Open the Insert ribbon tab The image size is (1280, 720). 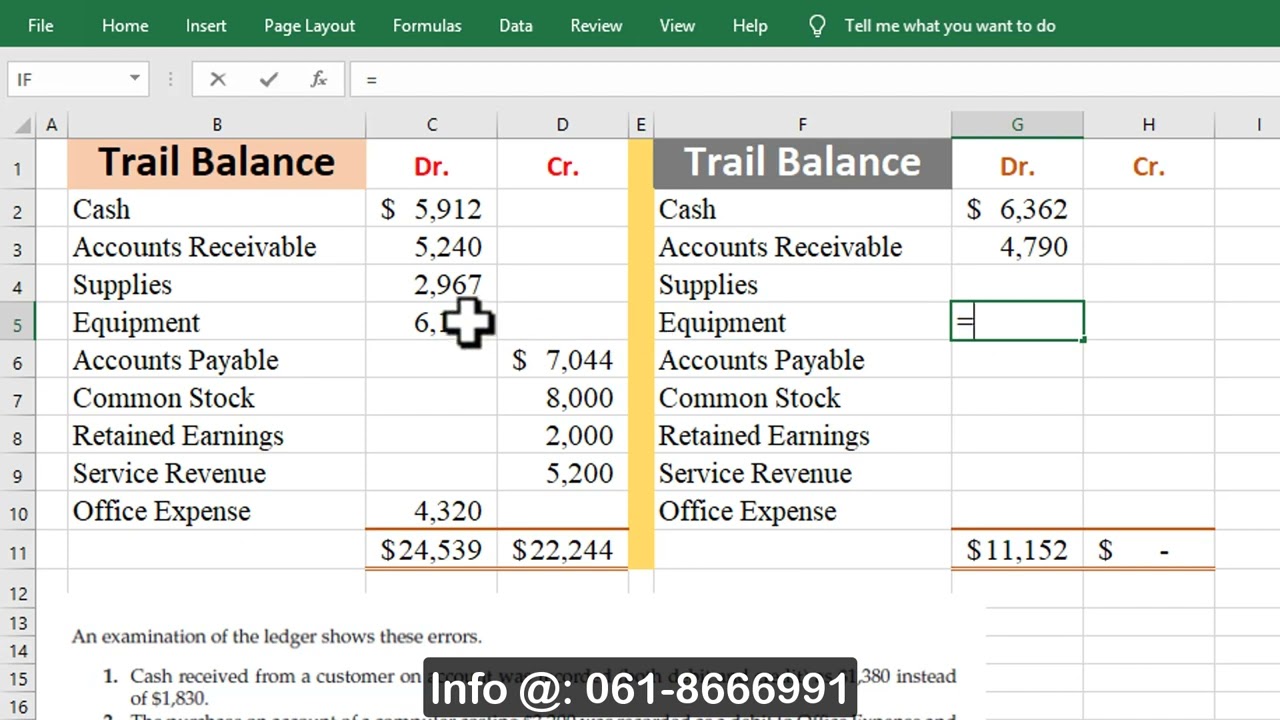[206, 26]
